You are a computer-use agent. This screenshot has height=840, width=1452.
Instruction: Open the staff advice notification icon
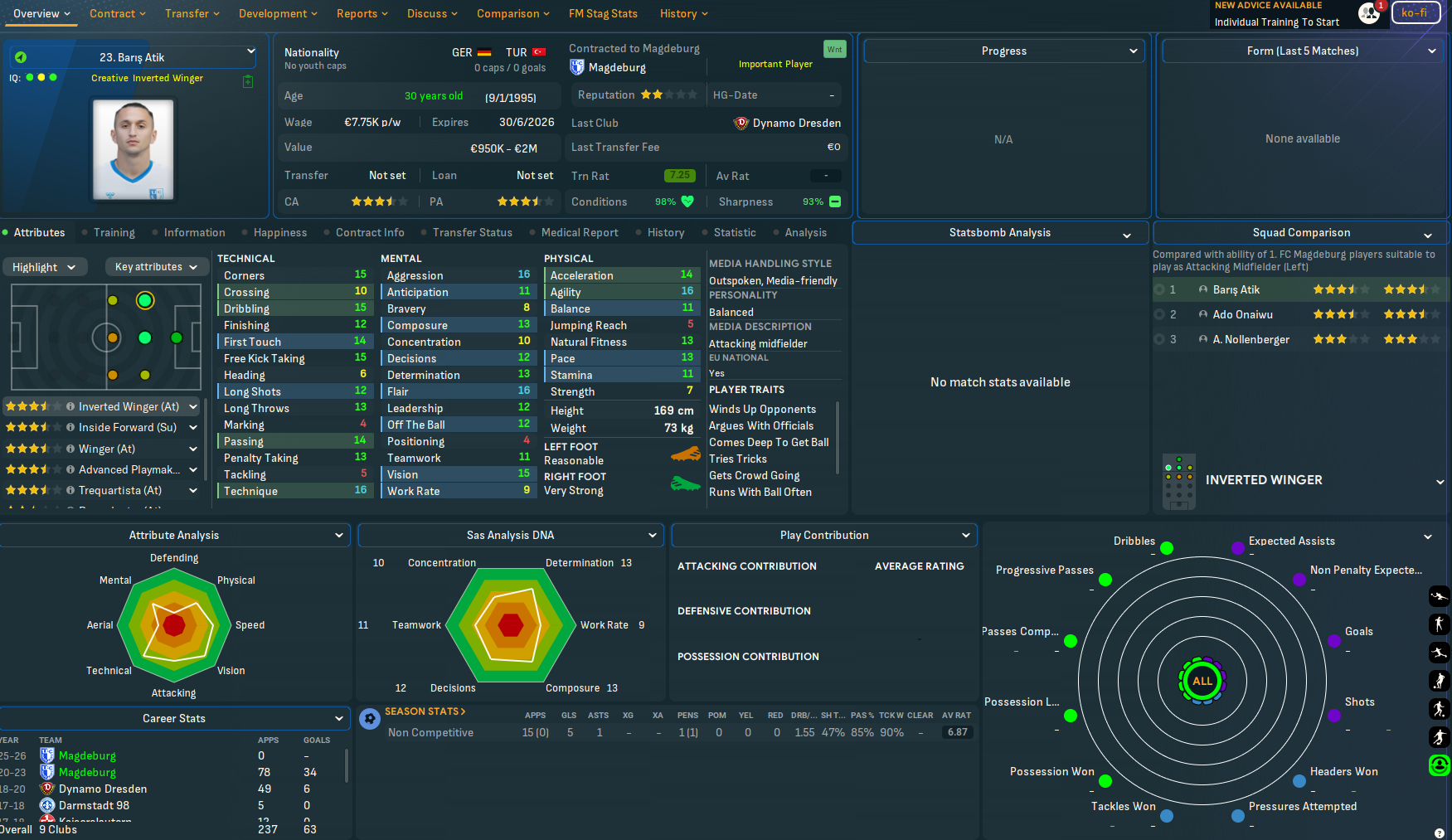tap(1369, 12)
